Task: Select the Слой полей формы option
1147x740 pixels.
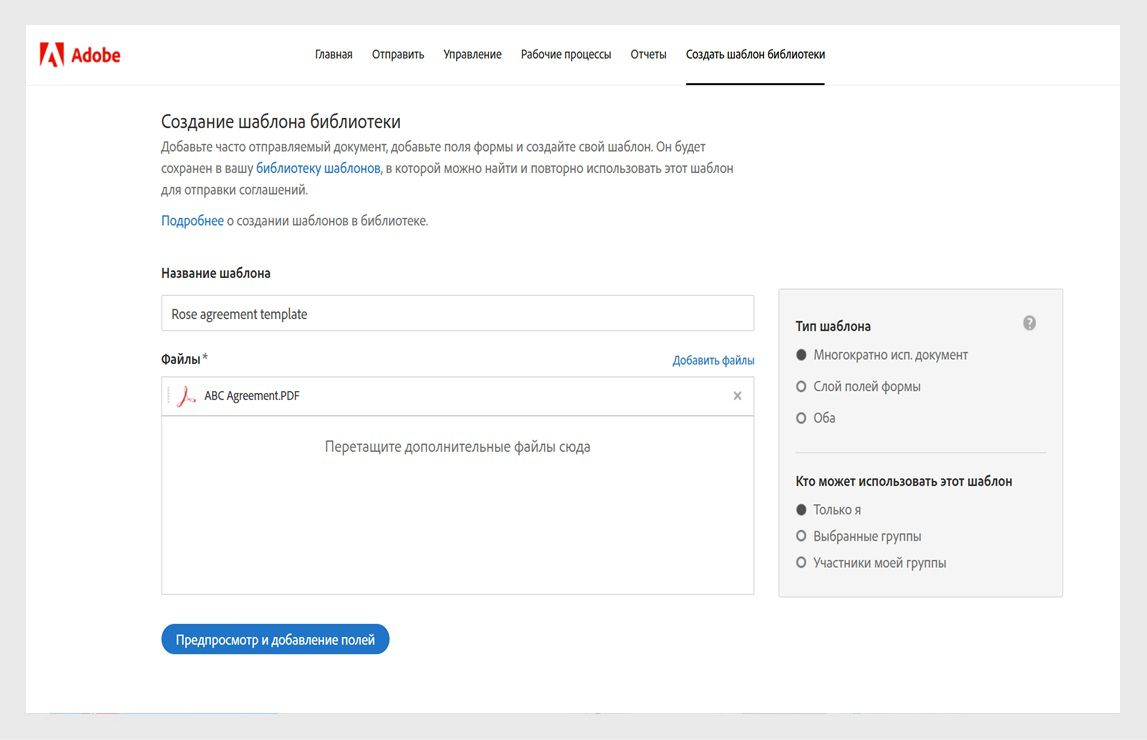Action: click(801, 387)
